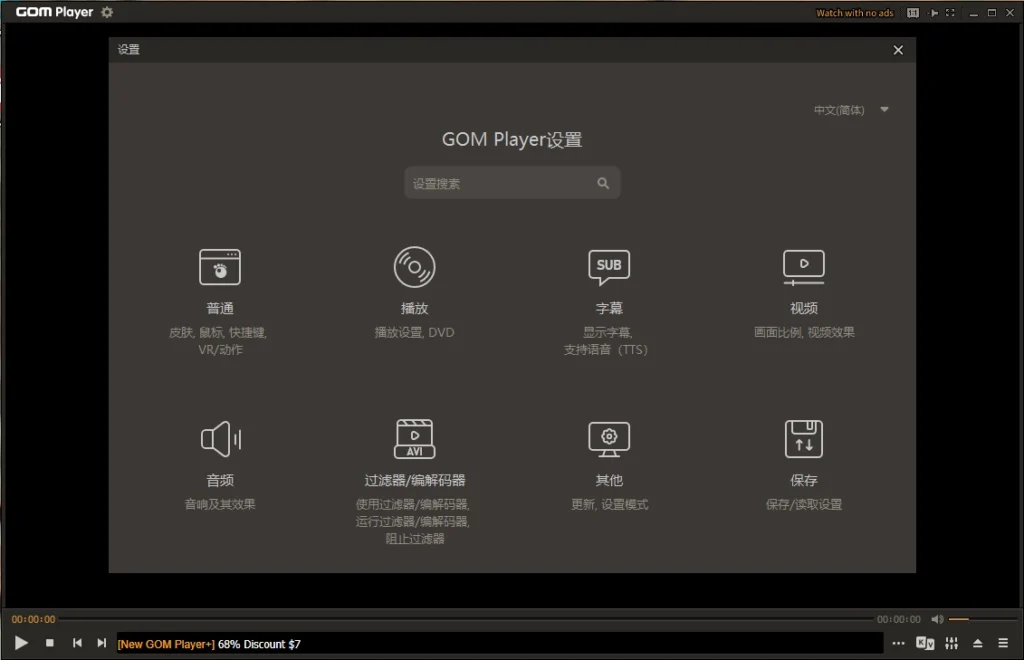The image size is (1024, 660).
Task: Mute audio with the speaker icon
Action: pos(937,619)
